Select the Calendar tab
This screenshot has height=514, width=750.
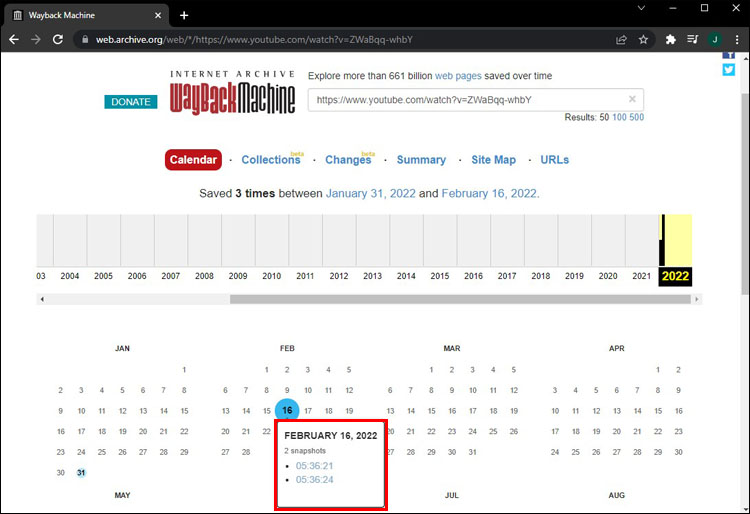tap(193, 160)
